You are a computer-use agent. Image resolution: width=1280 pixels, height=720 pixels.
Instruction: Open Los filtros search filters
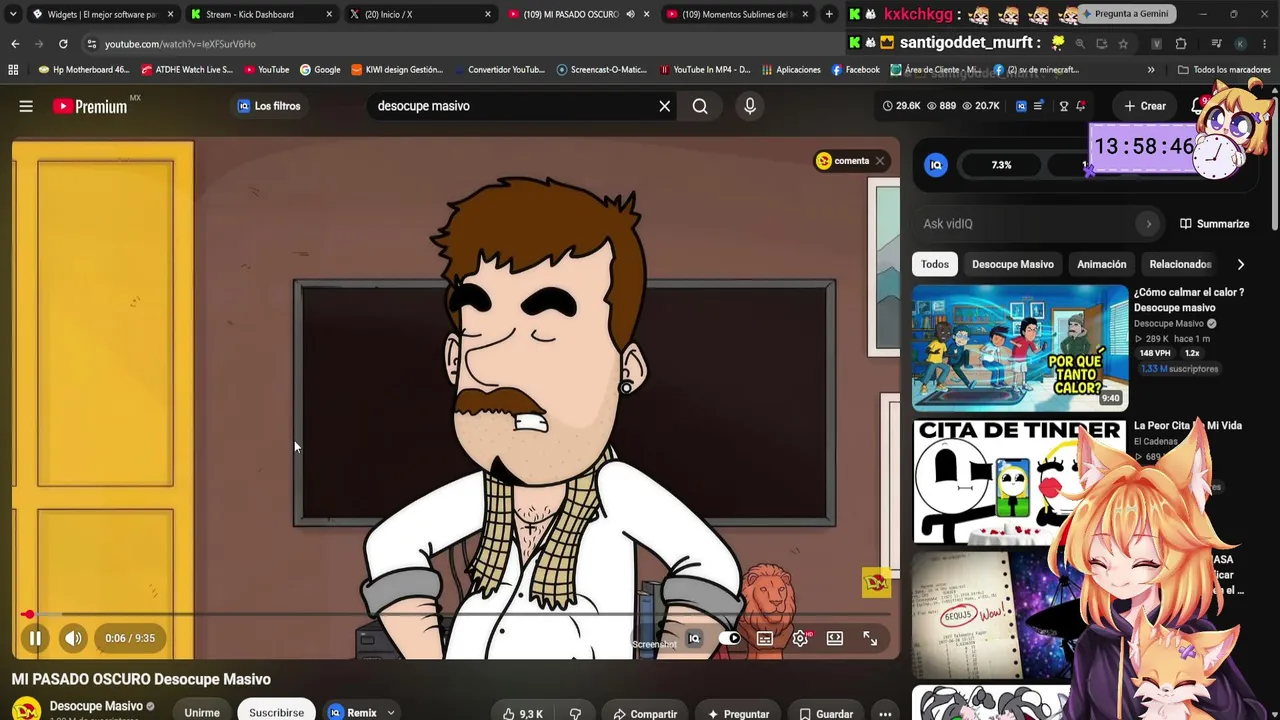[269, 106]
